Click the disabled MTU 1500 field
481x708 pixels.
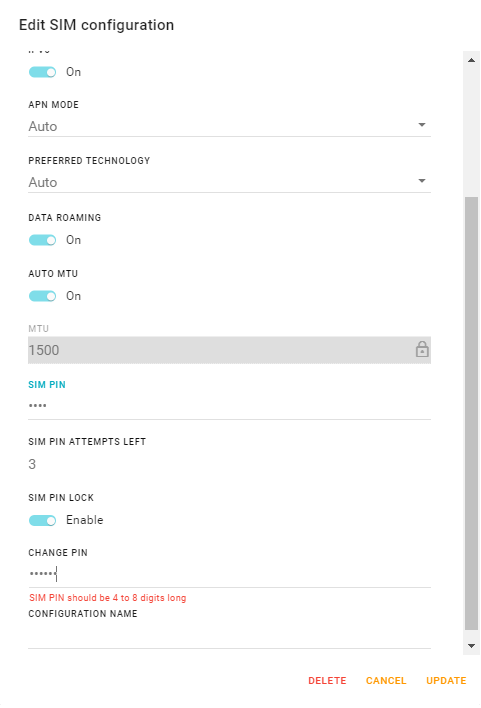(229, 350)
